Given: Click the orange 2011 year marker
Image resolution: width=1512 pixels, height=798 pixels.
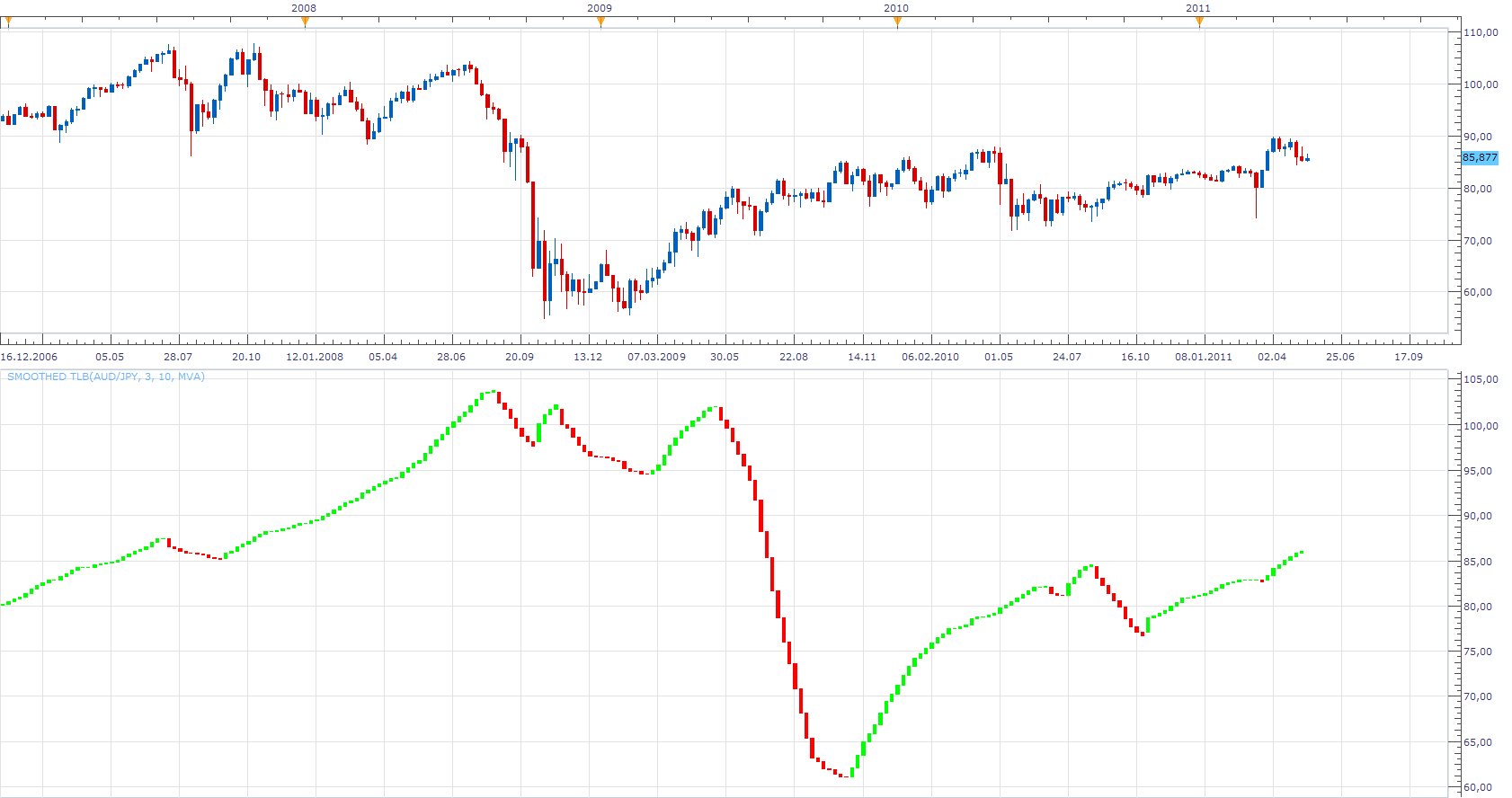Looking at the screenshot, I should 1199,22.
